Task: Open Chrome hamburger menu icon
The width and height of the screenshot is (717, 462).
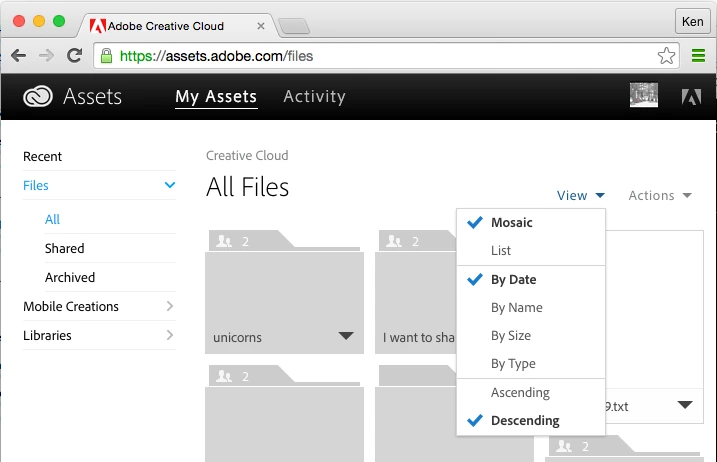Action: pos(698,56)
